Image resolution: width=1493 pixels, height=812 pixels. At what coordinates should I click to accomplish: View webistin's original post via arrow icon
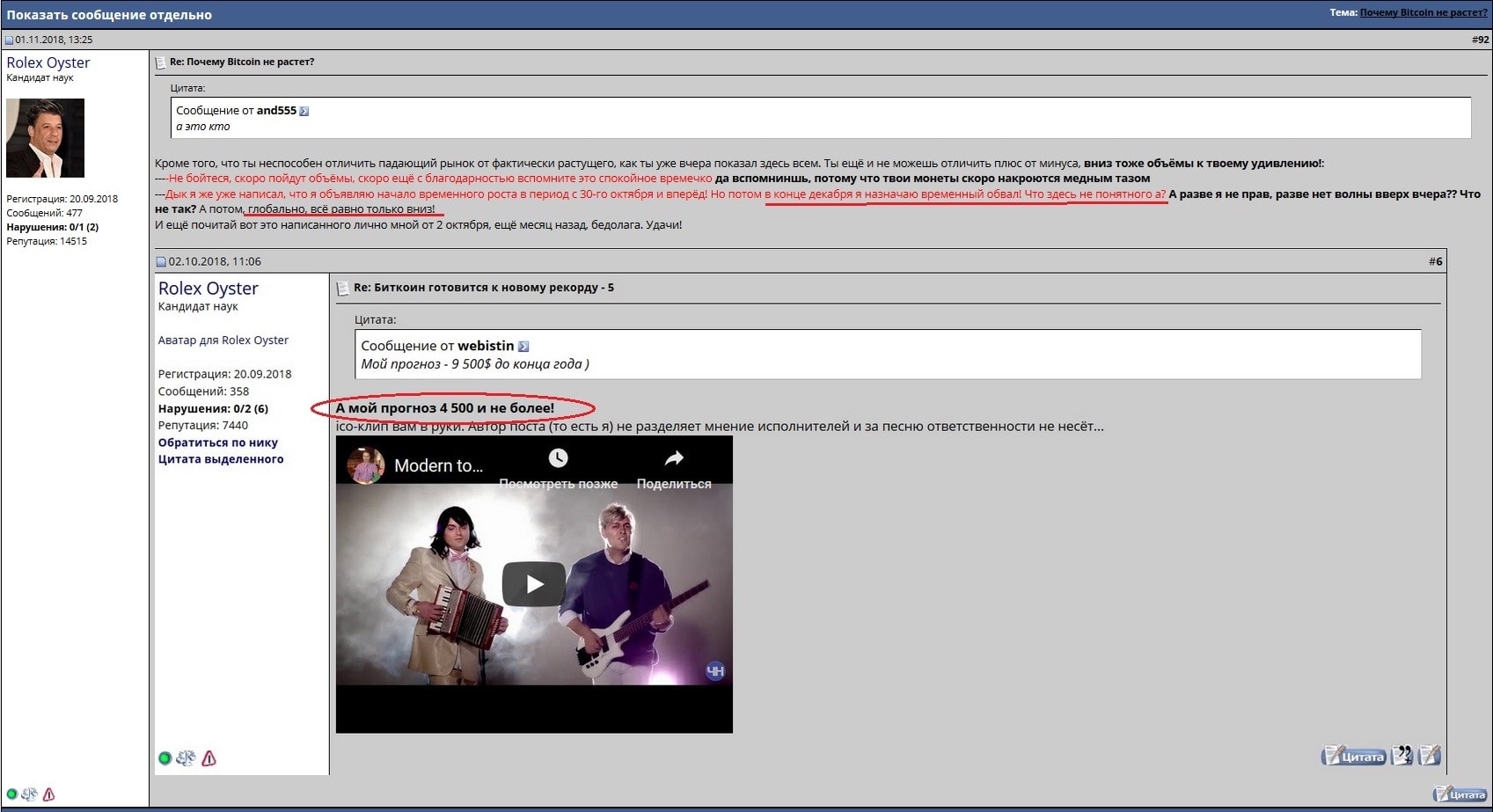(523, 347)
